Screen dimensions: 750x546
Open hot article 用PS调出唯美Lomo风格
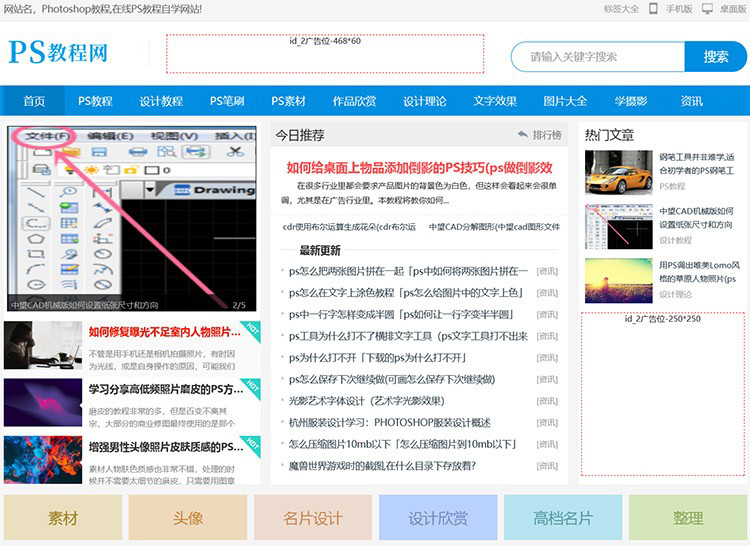(699, 272)
